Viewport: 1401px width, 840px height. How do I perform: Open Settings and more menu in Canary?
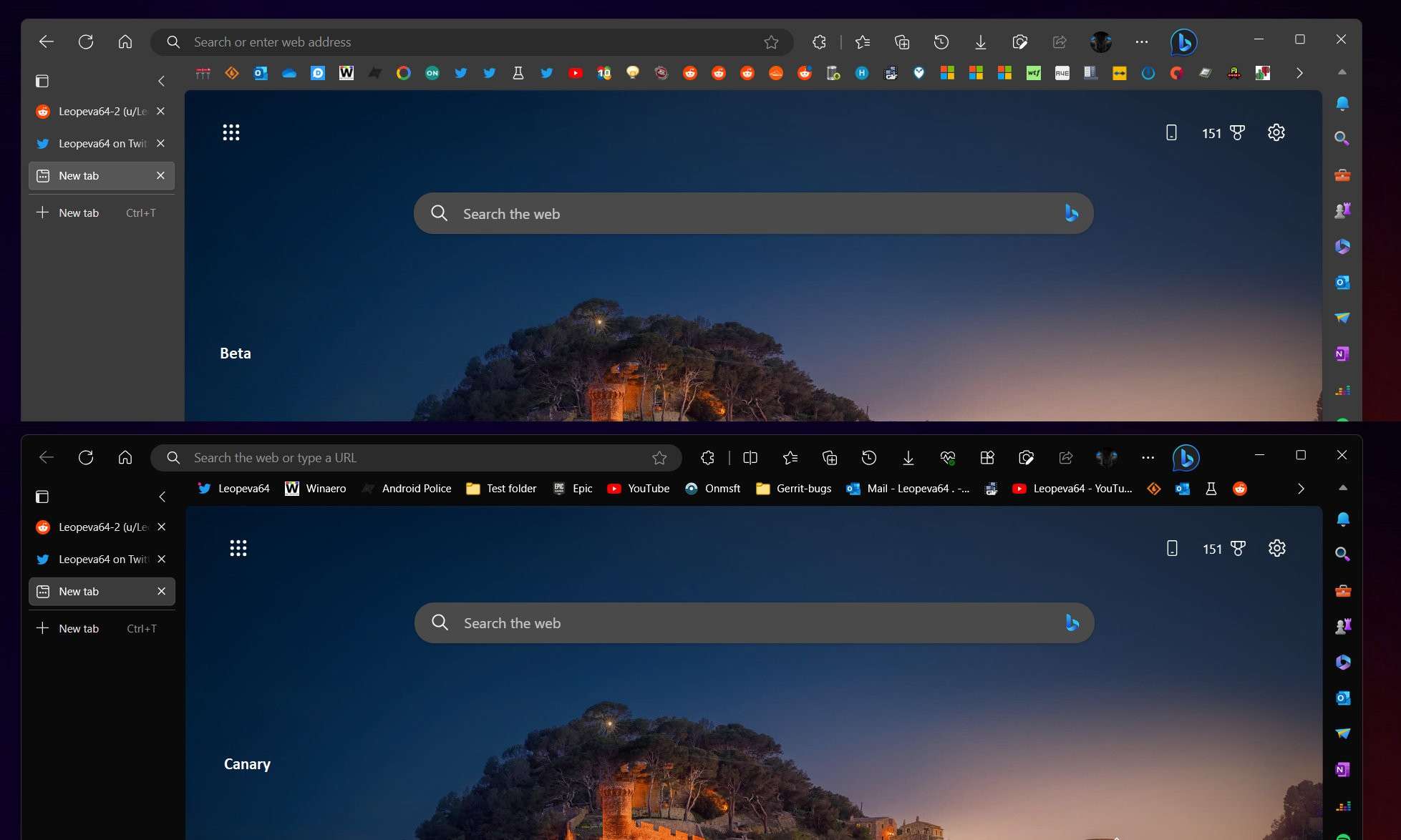coord(1148,458)
